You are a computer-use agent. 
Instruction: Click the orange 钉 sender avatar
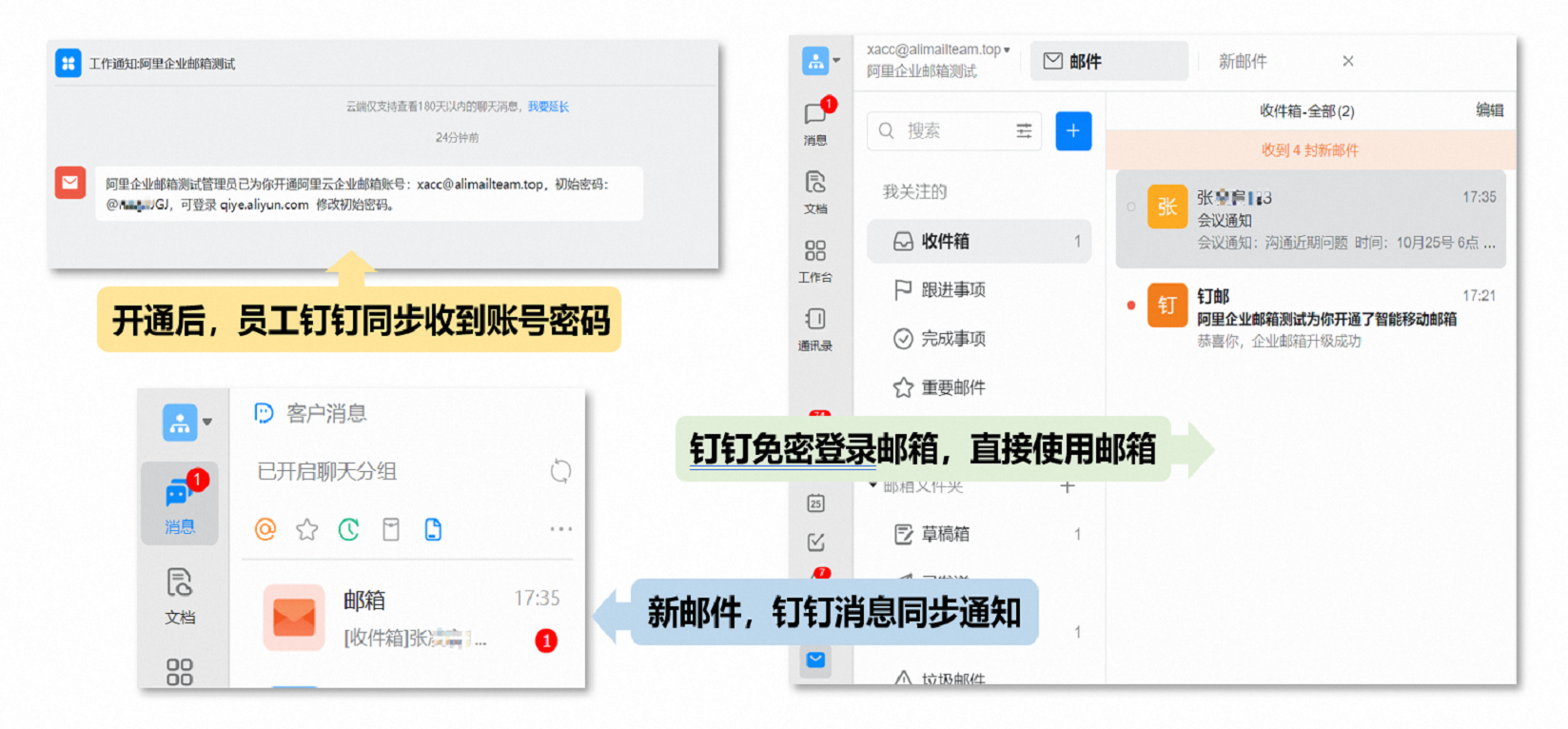[1167, 305]
